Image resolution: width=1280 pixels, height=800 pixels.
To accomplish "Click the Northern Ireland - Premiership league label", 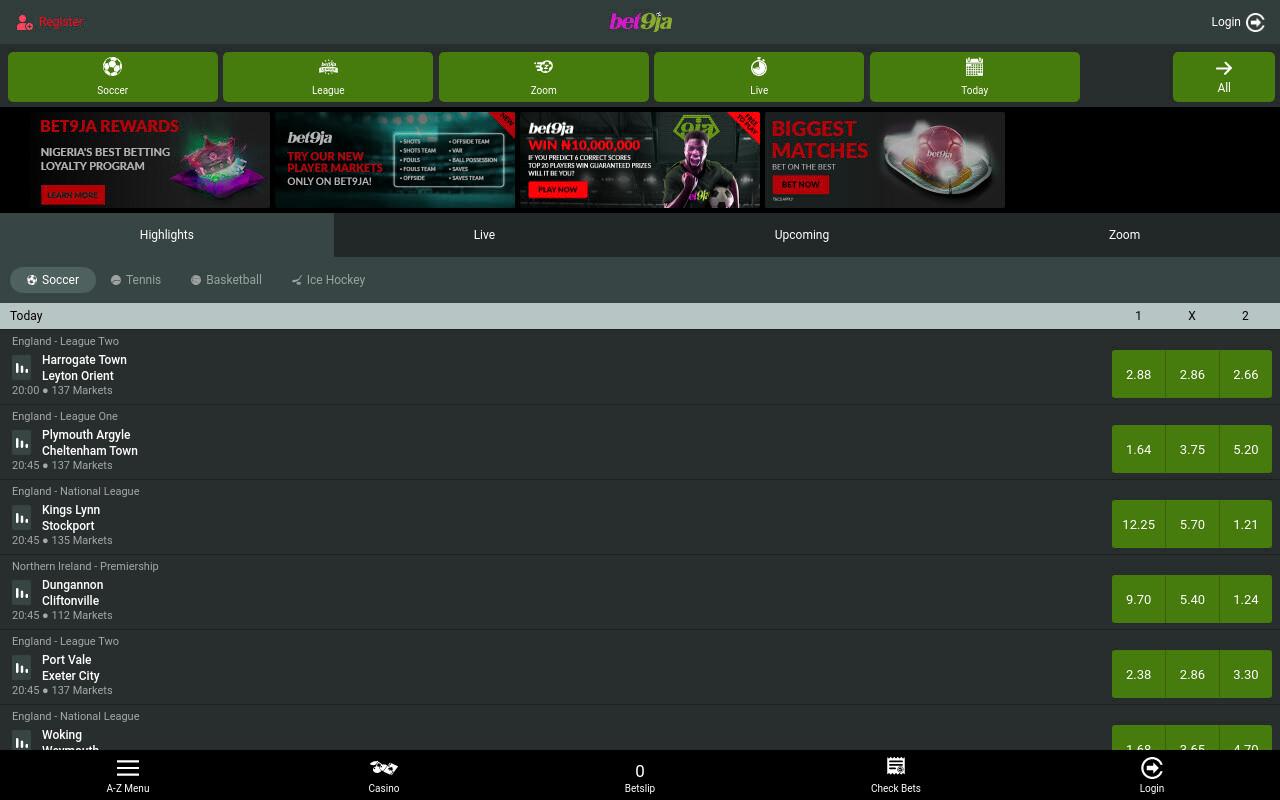I will click(85, 566).
